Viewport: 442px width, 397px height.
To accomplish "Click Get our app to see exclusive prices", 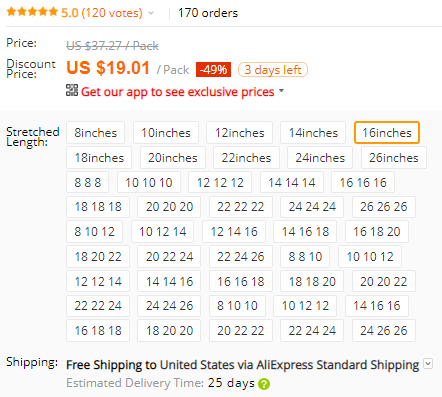I will (x=178, y=91).
